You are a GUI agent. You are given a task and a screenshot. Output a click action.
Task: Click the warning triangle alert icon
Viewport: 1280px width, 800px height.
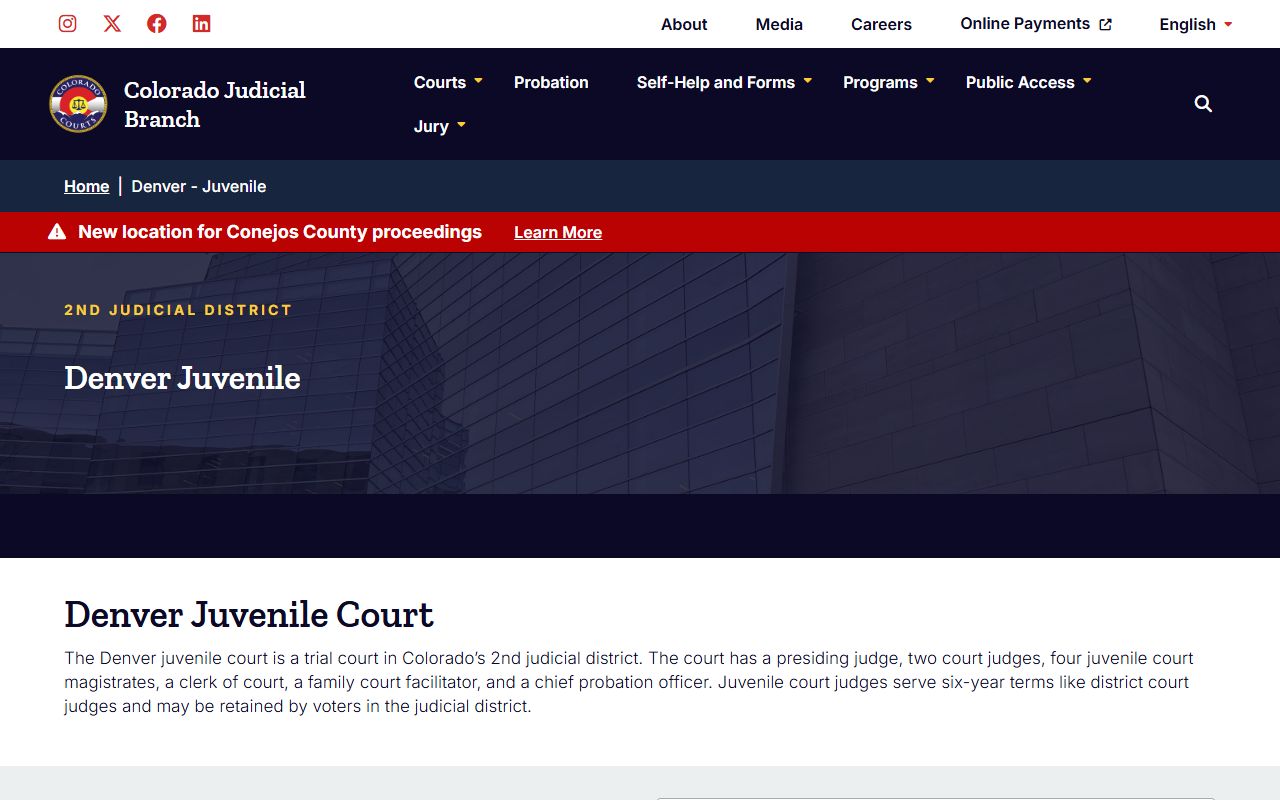click(x=57, y=232)
